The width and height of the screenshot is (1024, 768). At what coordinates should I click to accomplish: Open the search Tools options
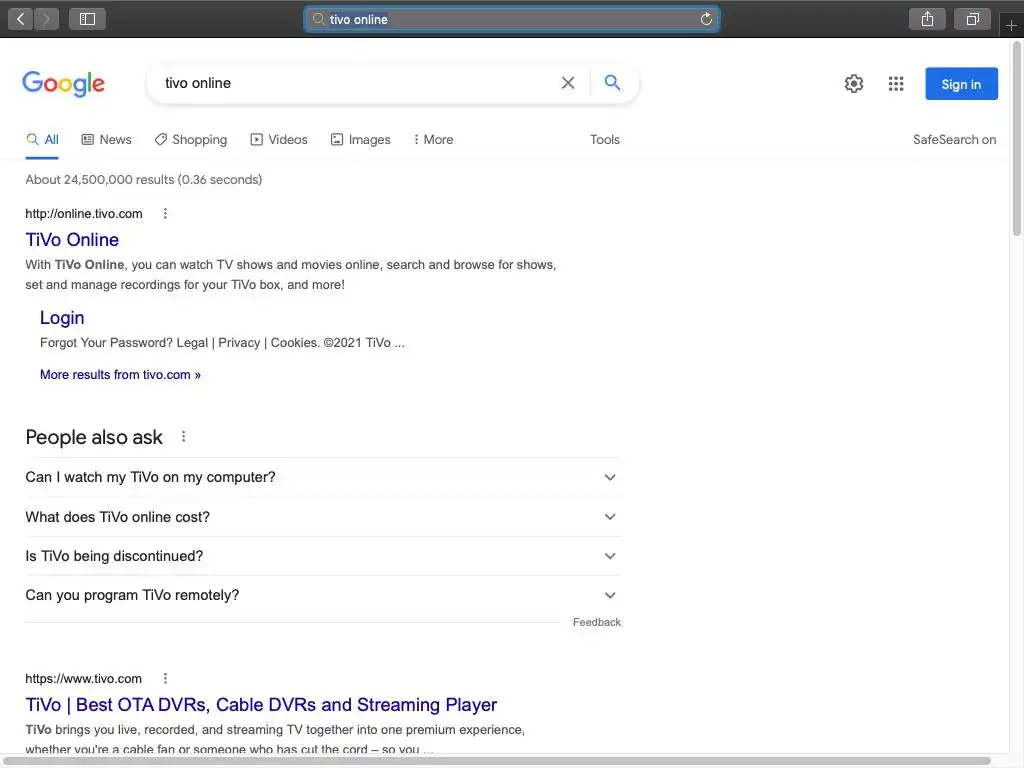tap(605, 140)
